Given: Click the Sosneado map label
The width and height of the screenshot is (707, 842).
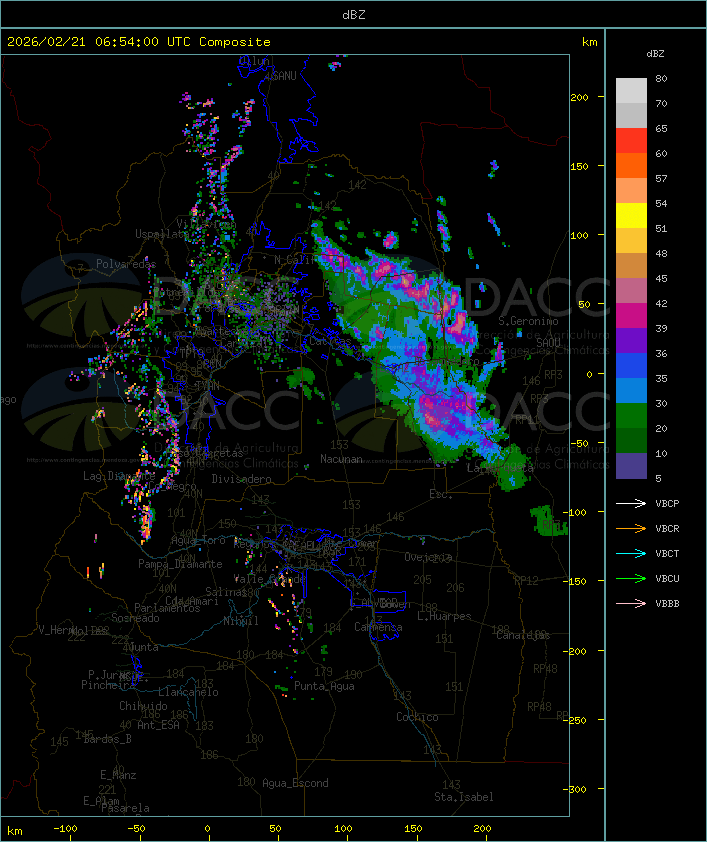Looking at the screenshot, I should (x=135, y=618).
